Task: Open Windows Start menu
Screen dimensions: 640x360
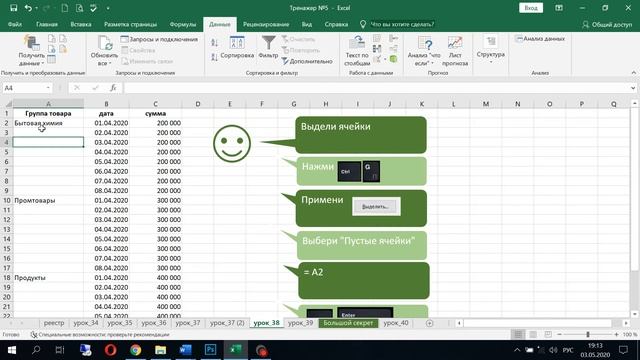Action: (11, 350)
